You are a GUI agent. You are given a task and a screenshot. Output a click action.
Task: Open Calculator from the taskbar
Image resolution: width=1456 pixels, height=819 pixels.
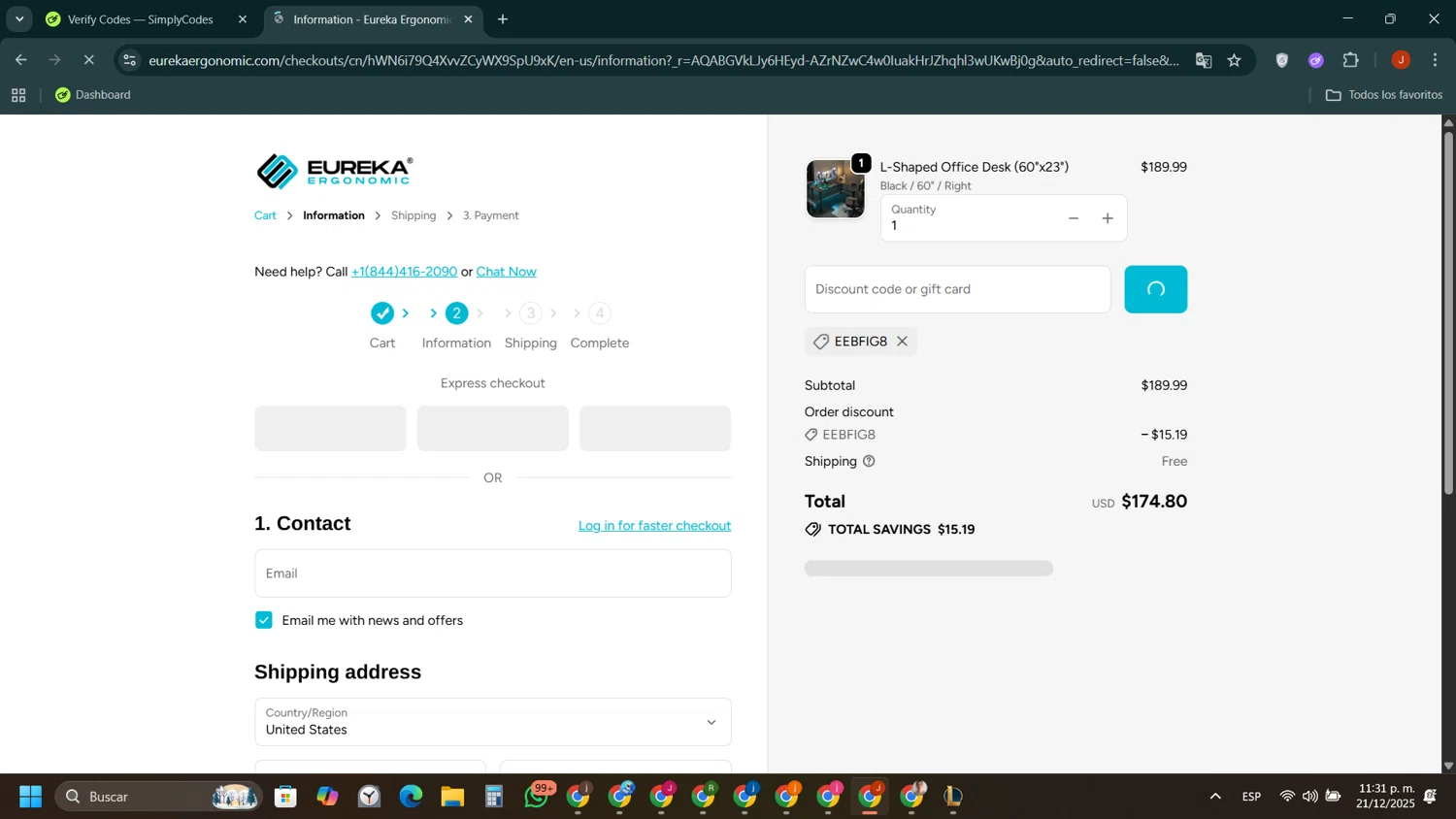[x=494, y=797]
